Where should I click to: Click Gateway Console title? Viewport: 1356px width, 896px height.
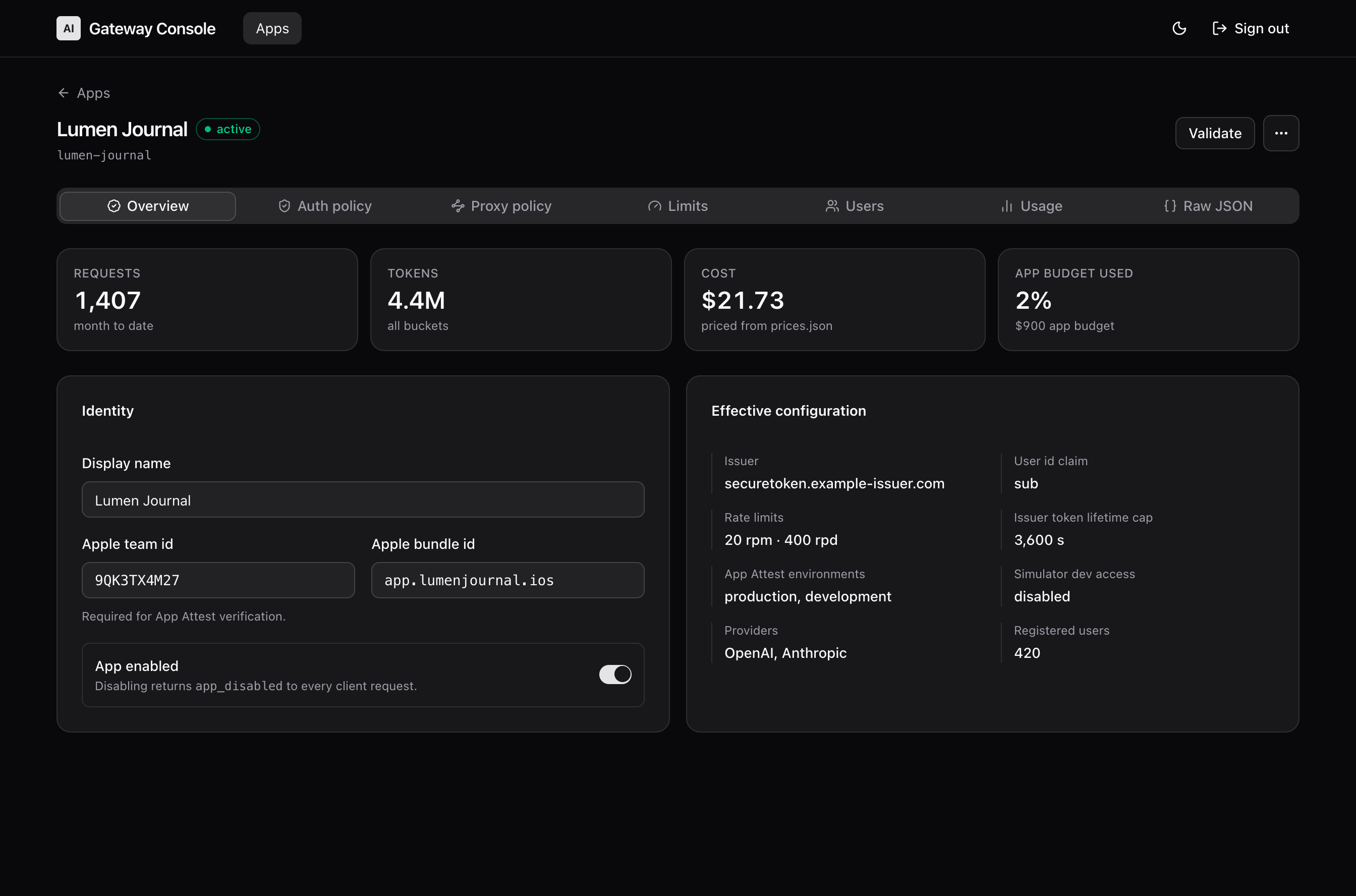pyautogui.click(x=152, y=29)
